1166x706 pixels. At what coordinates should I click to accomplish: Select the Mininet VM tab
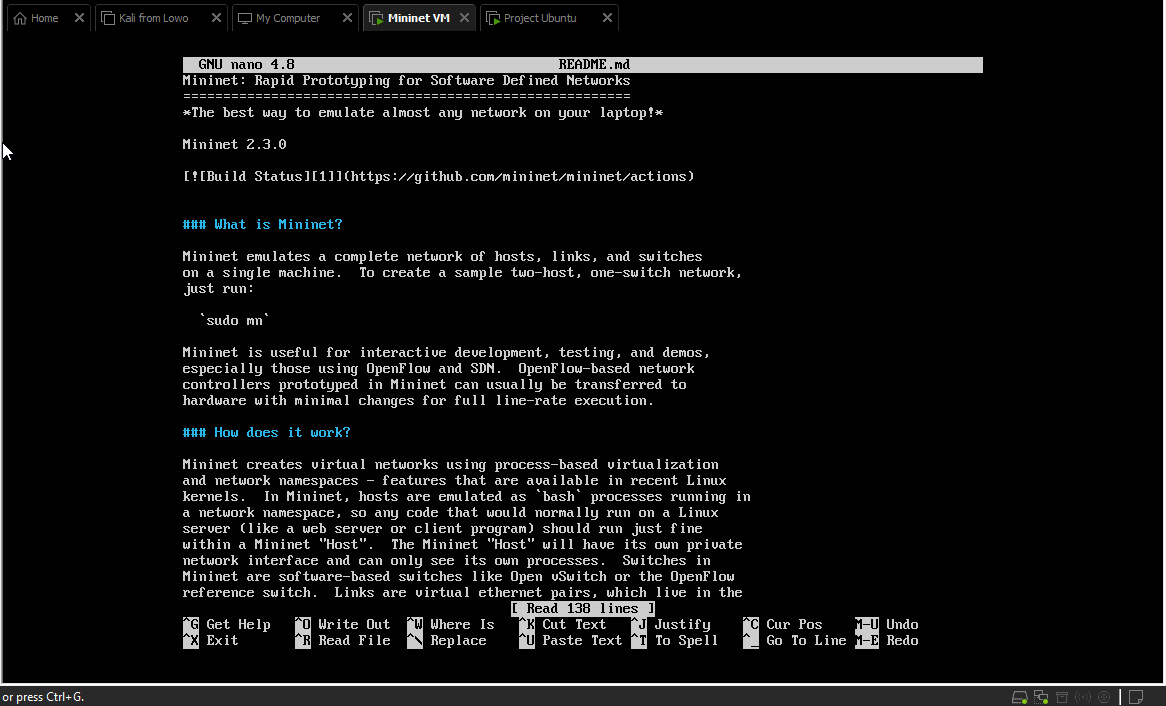418,18
